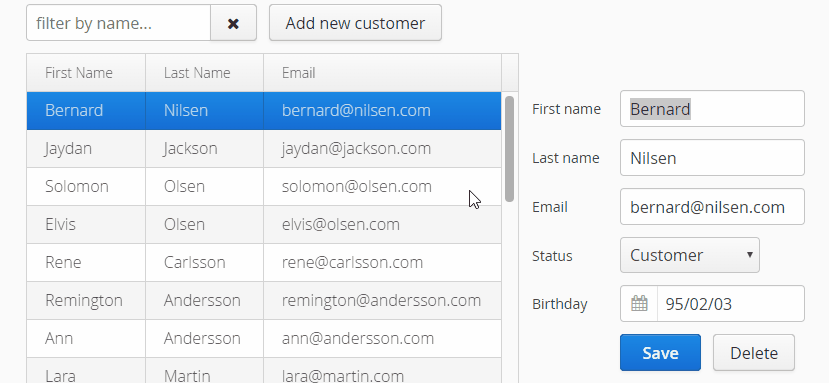Select Bernard in the First Name column

point(86,111)
